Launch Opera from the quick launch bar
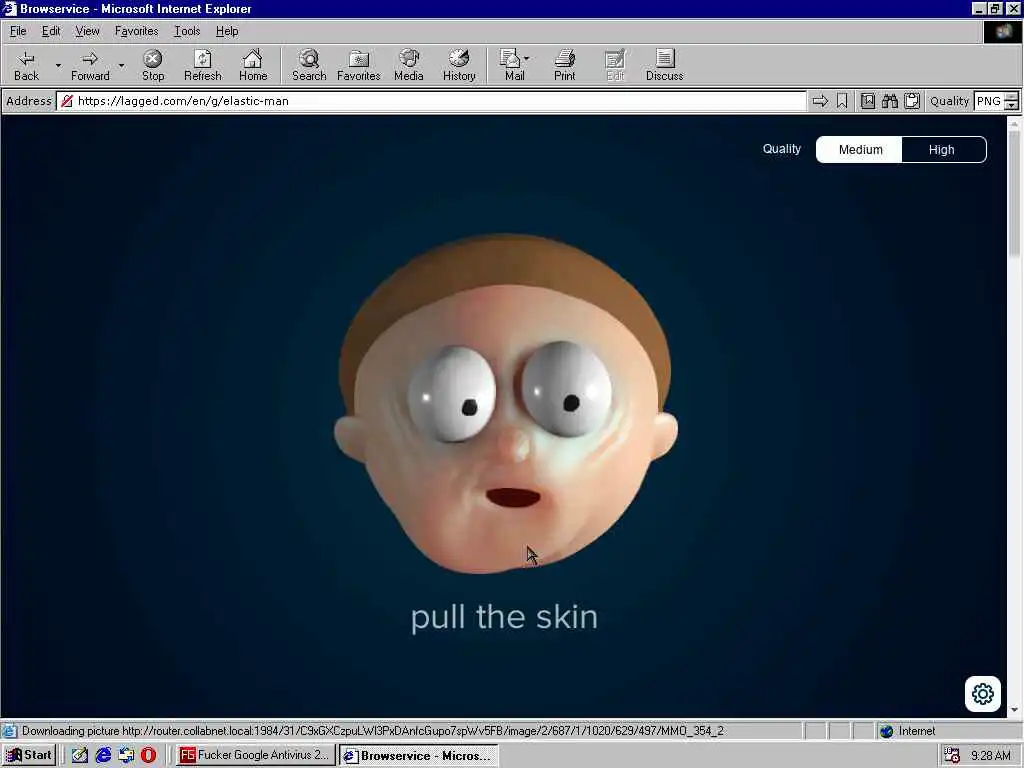 (148, 755)
